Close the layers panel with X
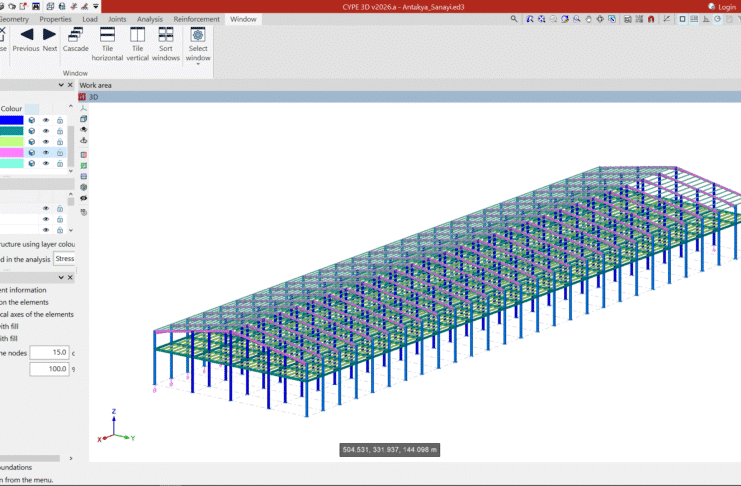This screenshot has width=741, height=486. [70, 85]
